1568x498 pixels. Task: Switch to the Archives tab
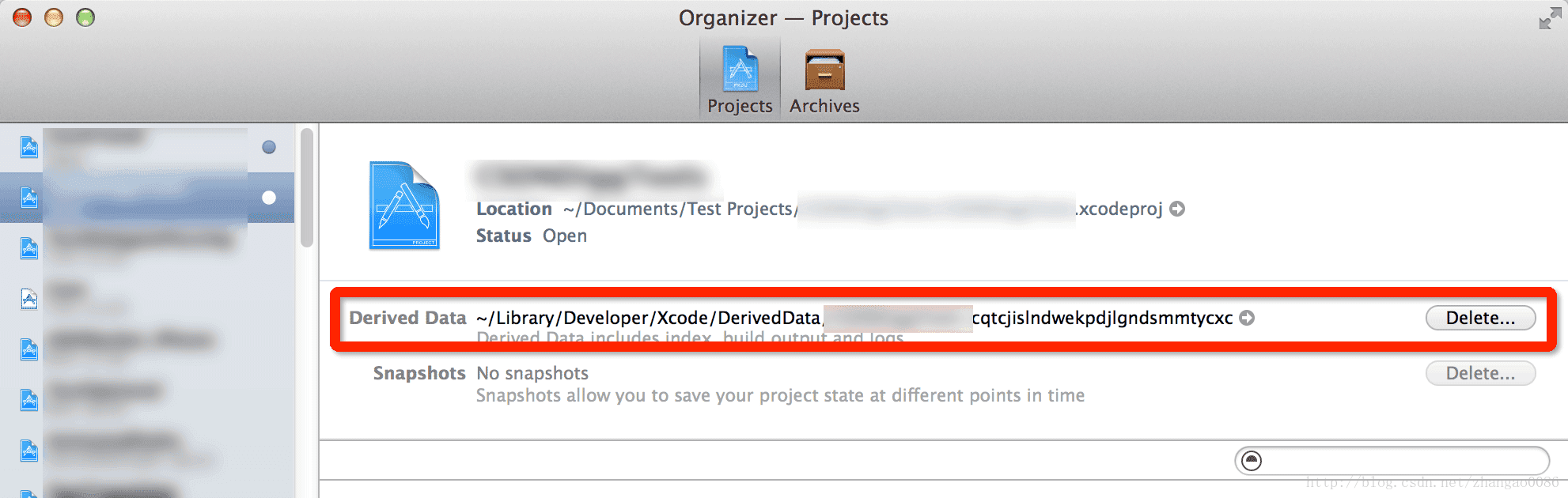point(824,81)
